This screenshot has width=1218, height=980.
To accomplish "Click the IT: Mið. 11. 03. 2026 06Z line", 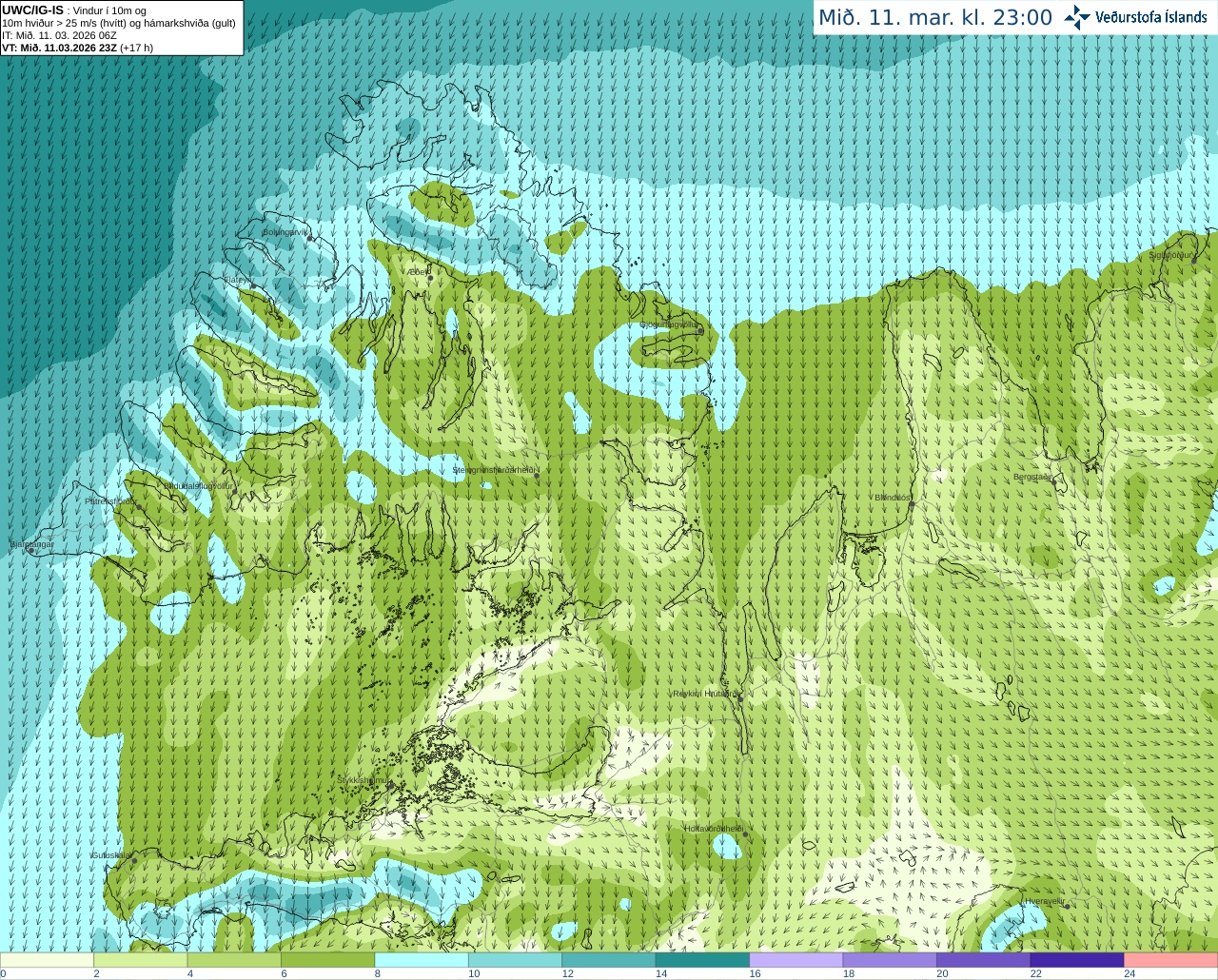I will point(59,35).
